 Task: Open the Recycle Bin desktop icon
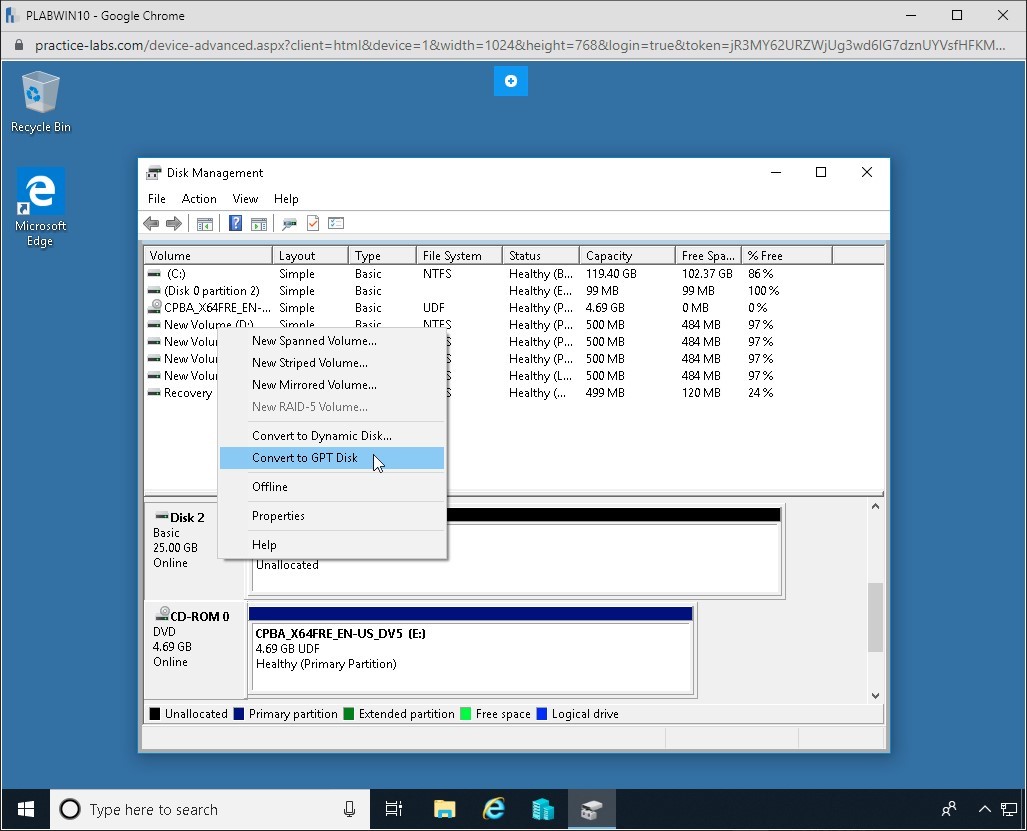click(41, 102)
